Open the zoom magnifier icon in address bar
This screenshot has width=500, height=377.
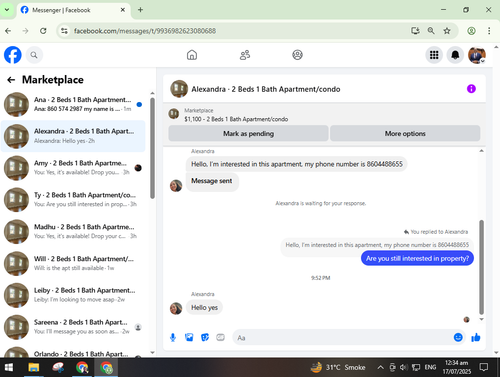(x=431, y=31)
